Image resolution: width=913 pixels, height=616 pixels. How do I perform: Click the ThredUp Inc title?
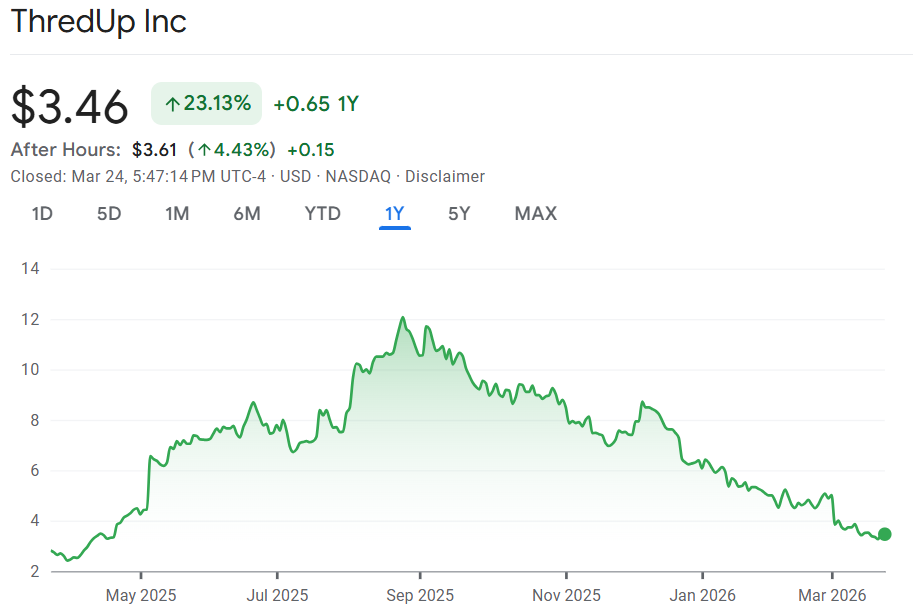(x=98, y=22)
